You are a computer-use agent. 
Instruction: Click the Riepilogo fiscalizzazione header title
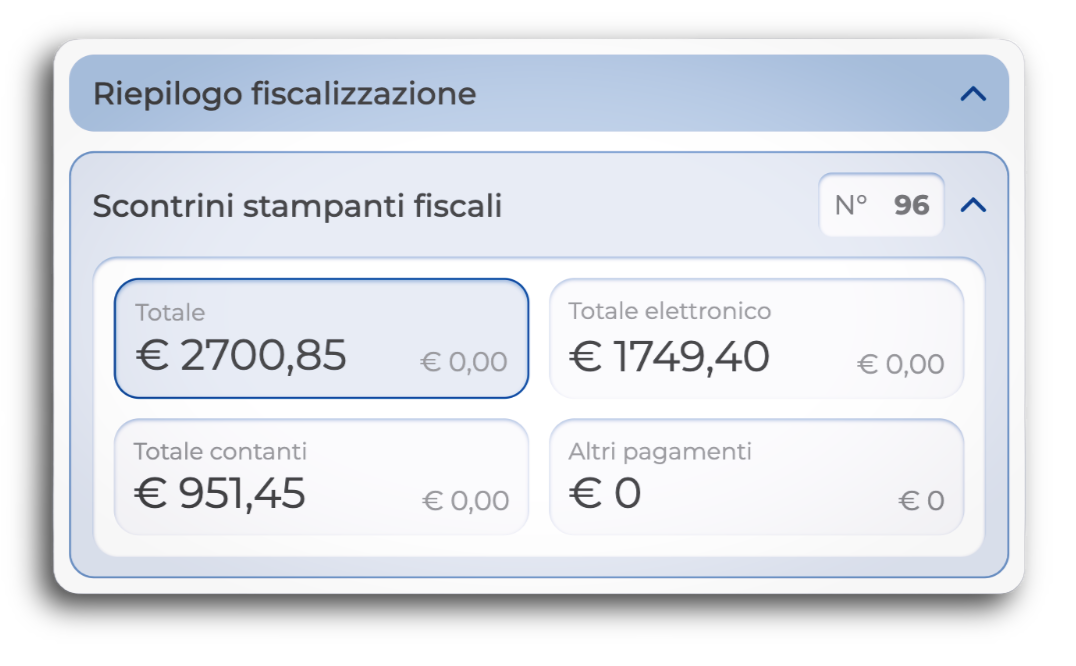pos(284,94)
